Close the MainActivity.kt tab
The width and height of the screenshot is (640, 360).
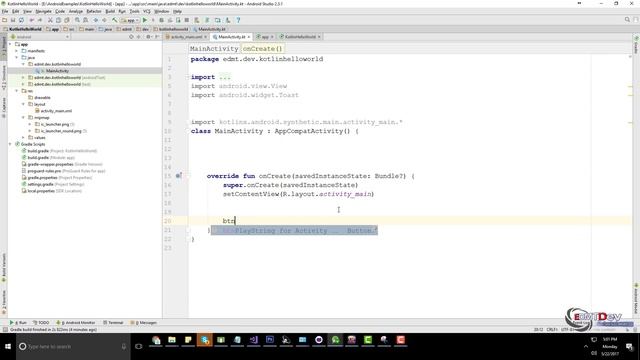249,37
